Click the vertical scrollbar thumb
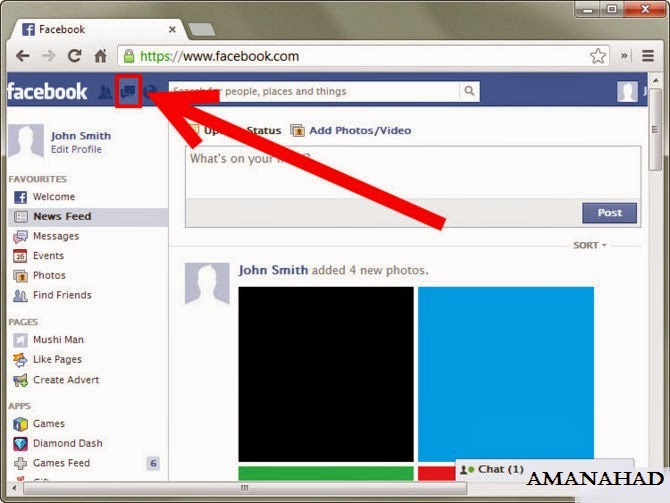The width and height of the screenshot is (670, 503). 655,129
